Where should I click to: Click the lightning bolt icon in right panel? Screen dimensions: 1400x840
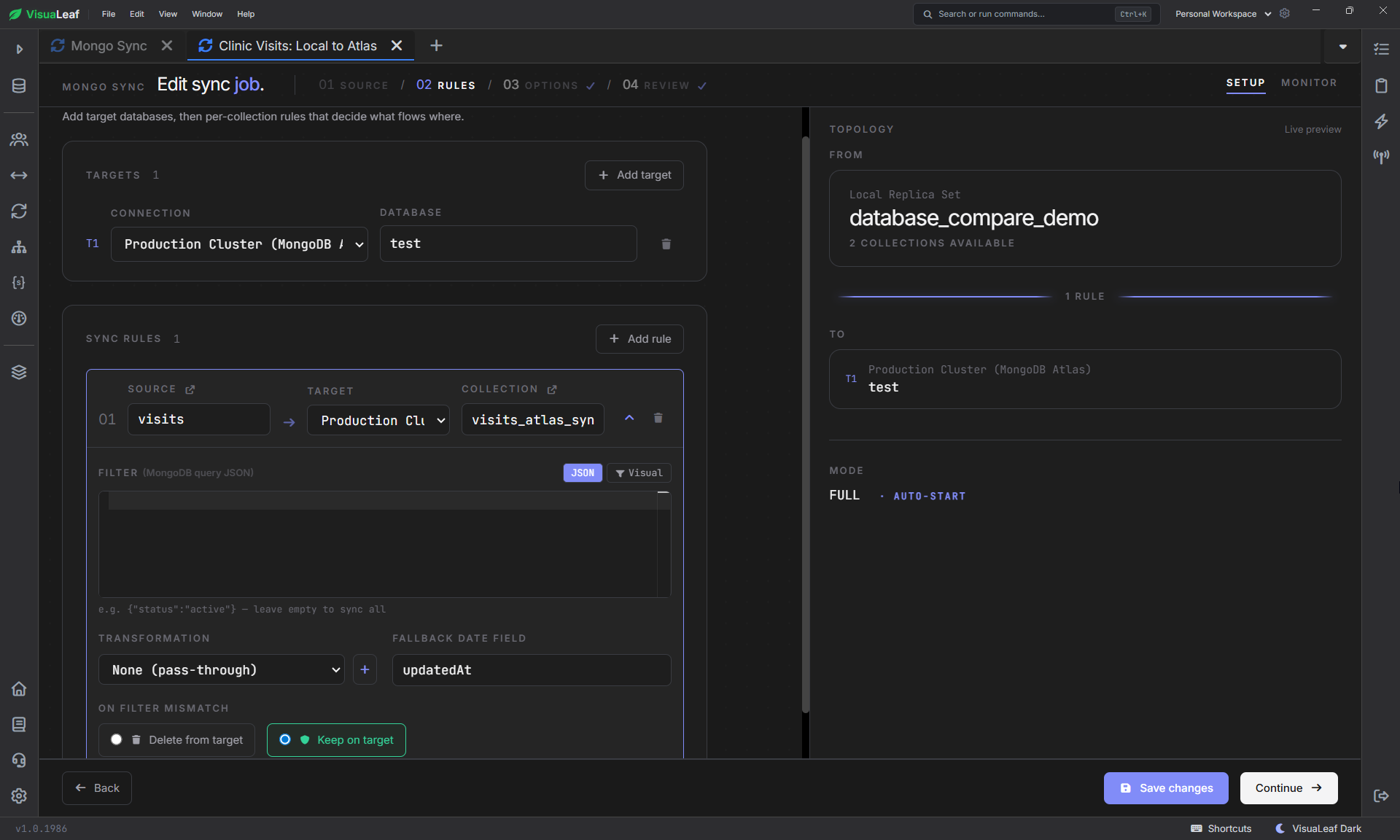(x=1381, y=121)
